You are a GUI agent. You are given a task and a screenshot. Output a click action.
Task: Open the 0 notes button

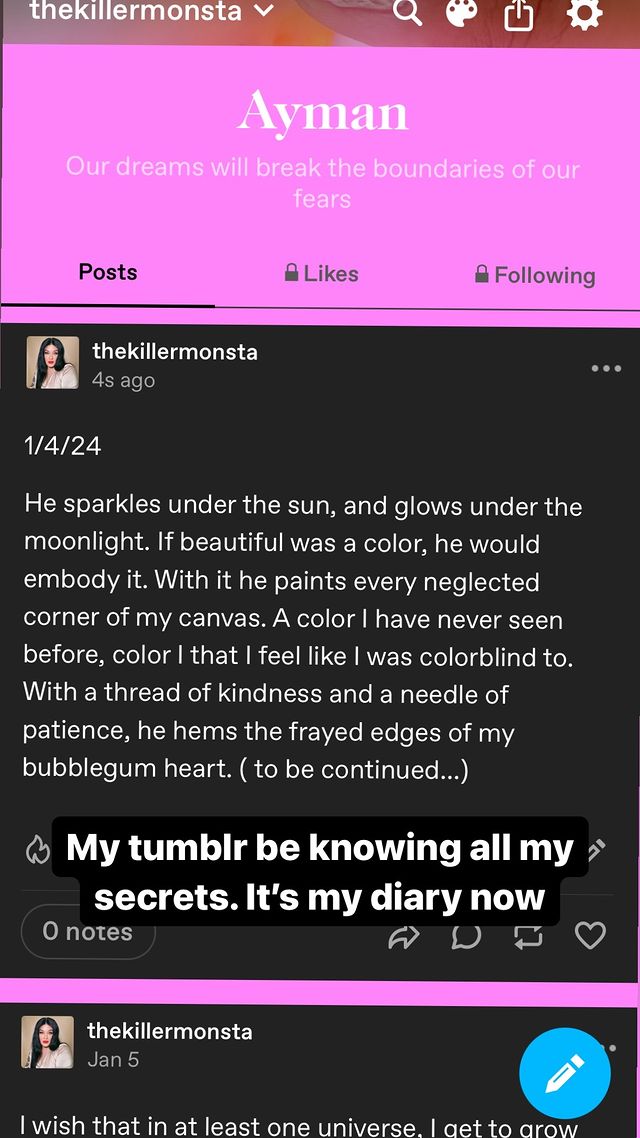[x=88, y=932]
